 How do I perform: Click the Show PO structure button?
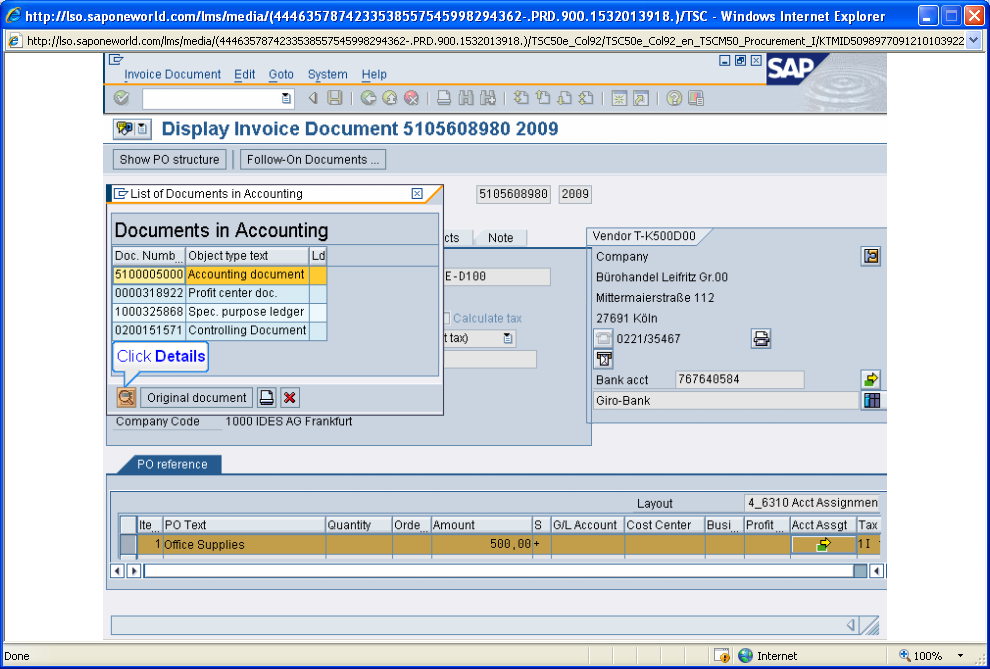[169, 160]
